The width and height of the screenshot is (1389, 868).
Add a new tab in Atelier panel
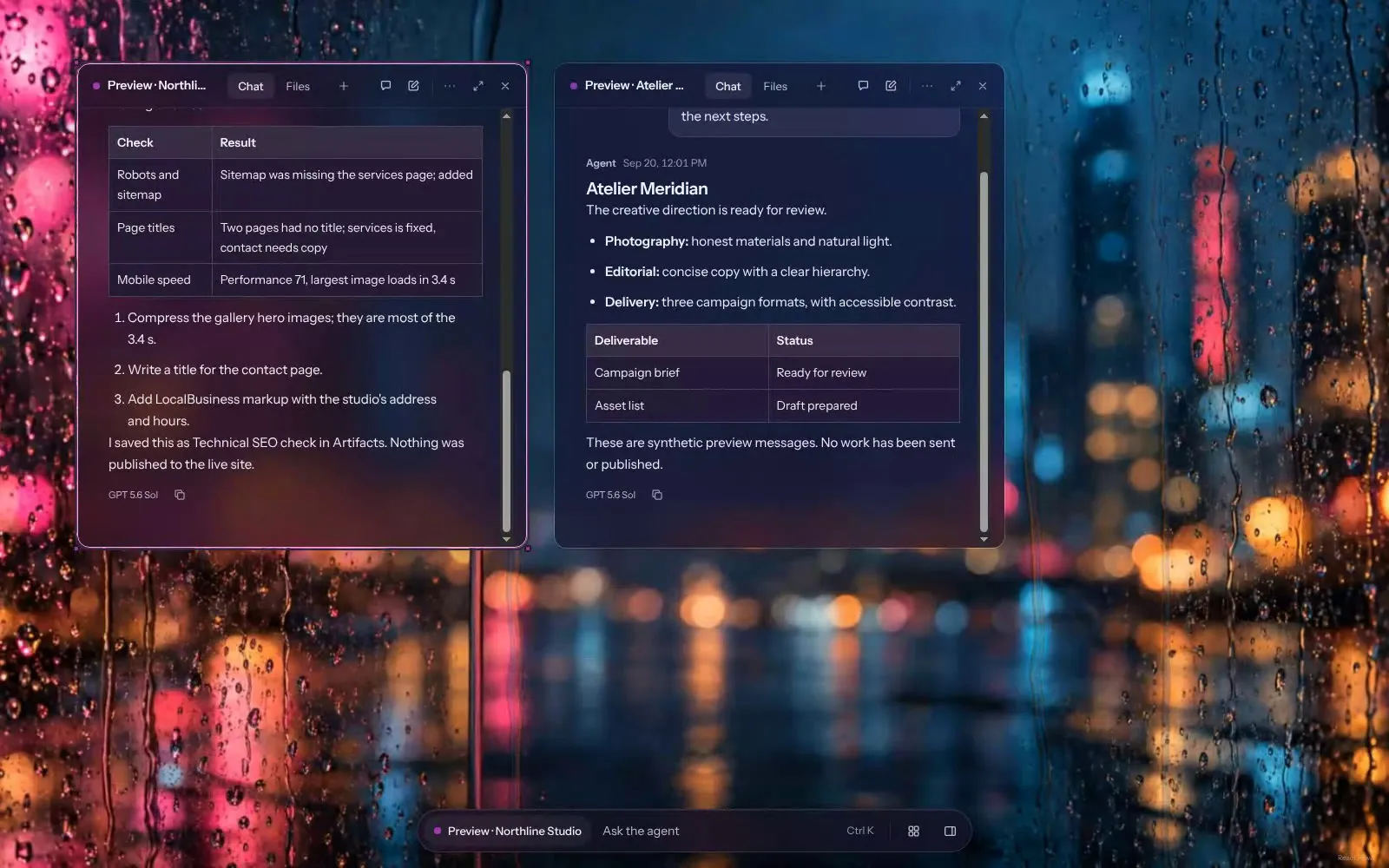pyautogui.click(x=821, y=86)
